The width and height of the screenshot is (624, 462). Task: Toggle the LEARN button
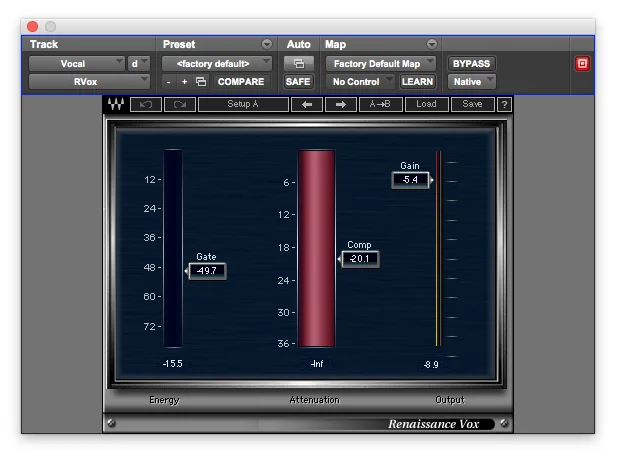(x=417, y=82)
